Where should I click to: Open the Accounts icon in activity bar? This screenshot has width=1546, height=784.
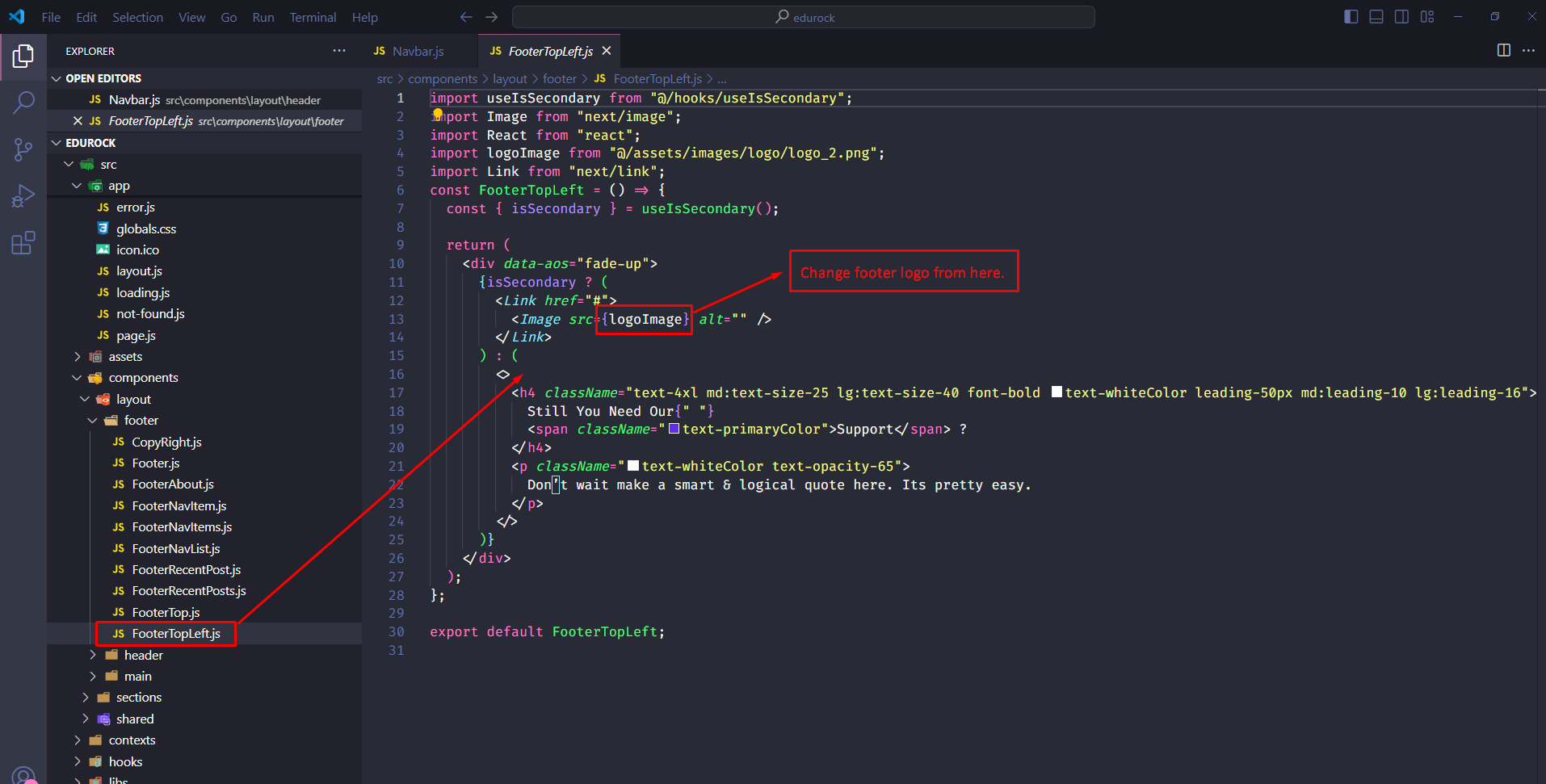click(x=23, y=775)
